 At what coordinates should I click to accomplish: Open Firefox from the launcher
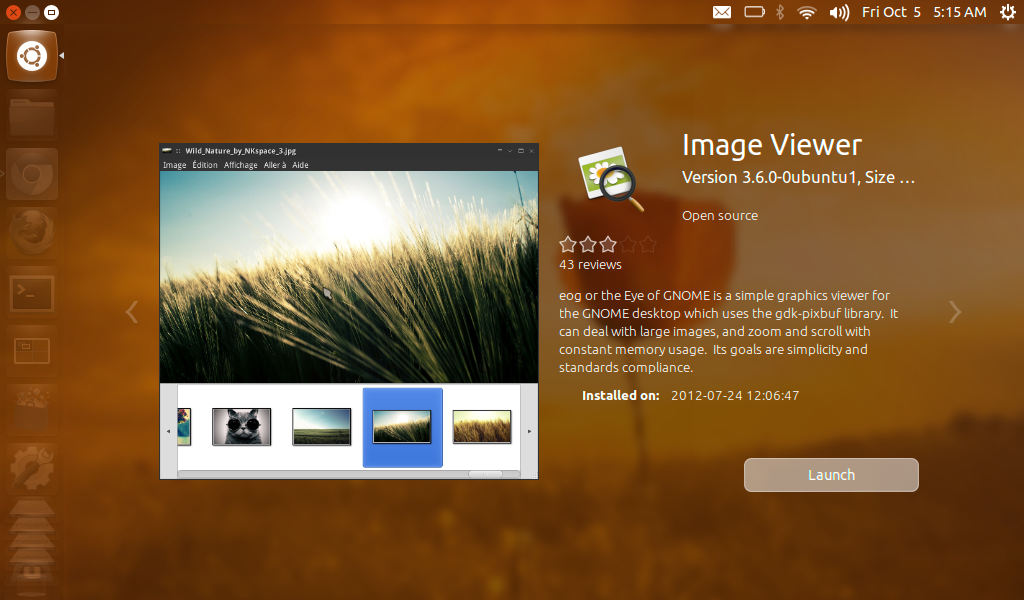pyautogui.click(x=31, y=230)
